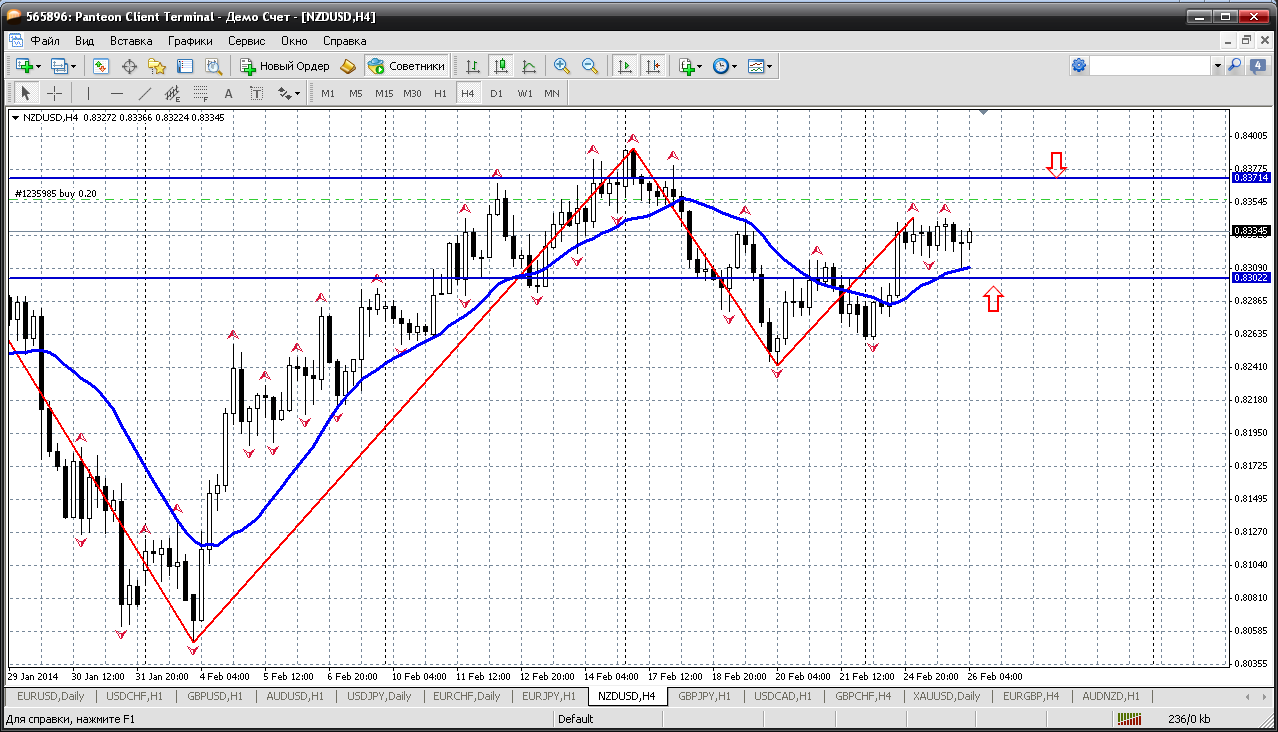1278x732 pixels.
Task: Open the search field history dropdown
Action: [x=1218, y=66]
